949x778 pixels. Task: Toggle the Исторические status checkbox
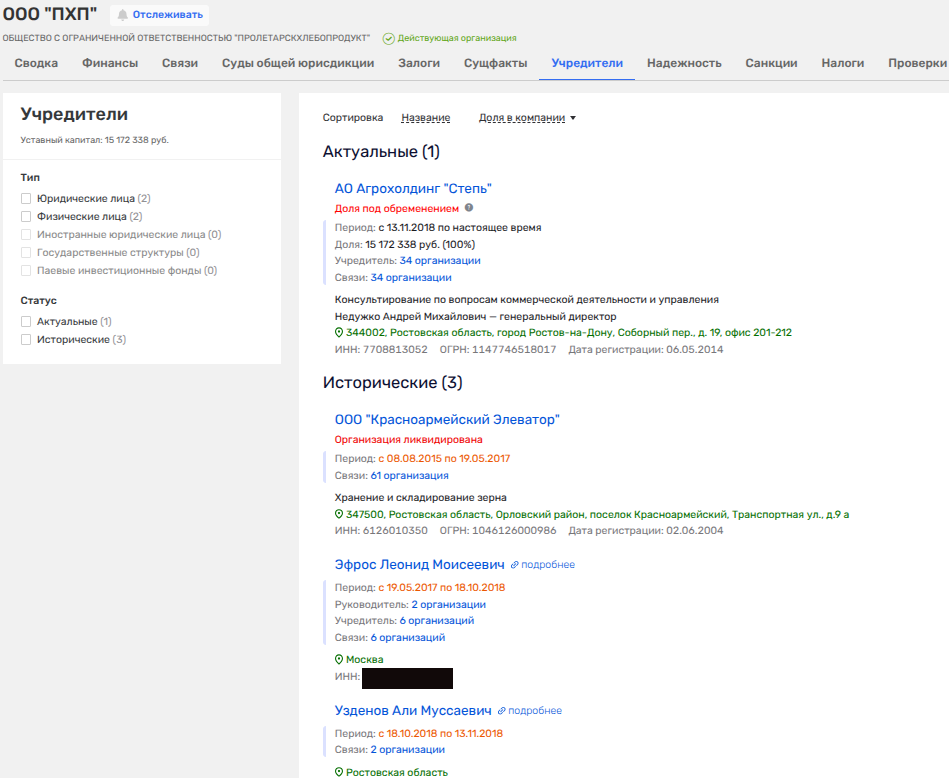click(x=27, y=340)
